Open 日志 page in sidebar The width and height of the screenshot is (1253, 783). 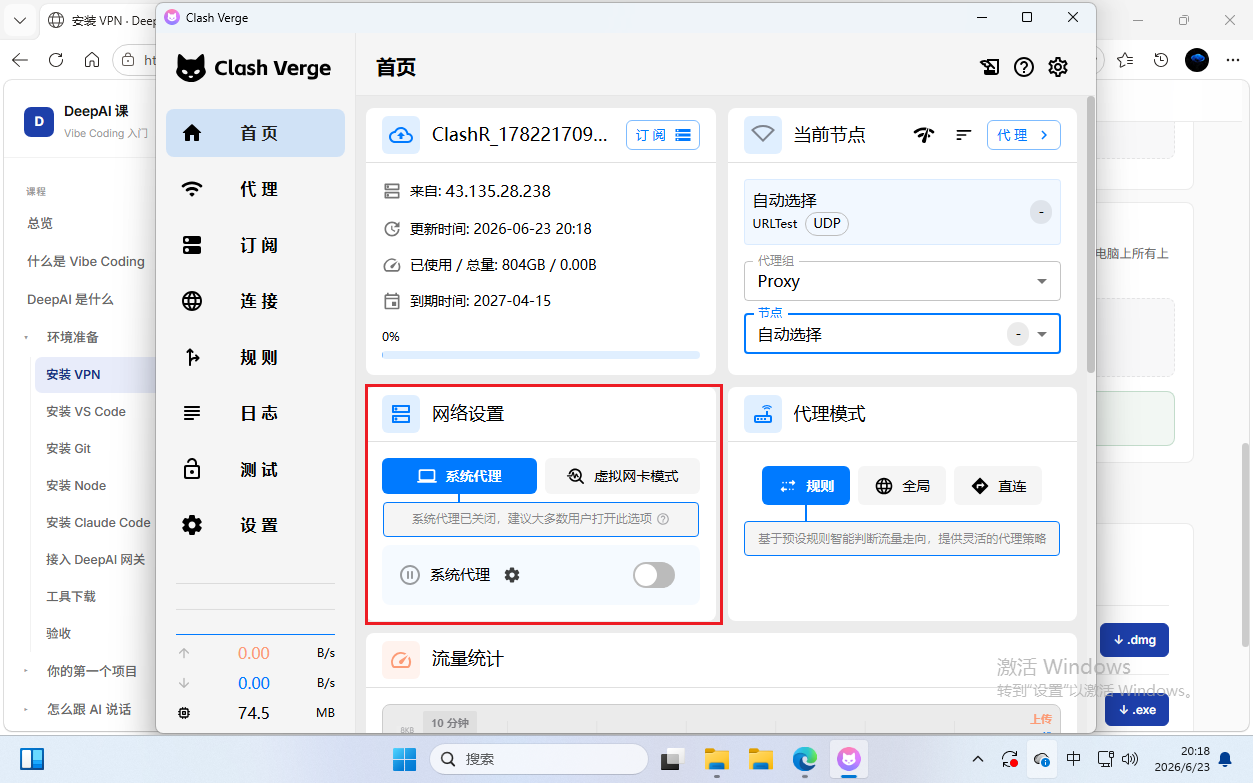coord(255,413)
